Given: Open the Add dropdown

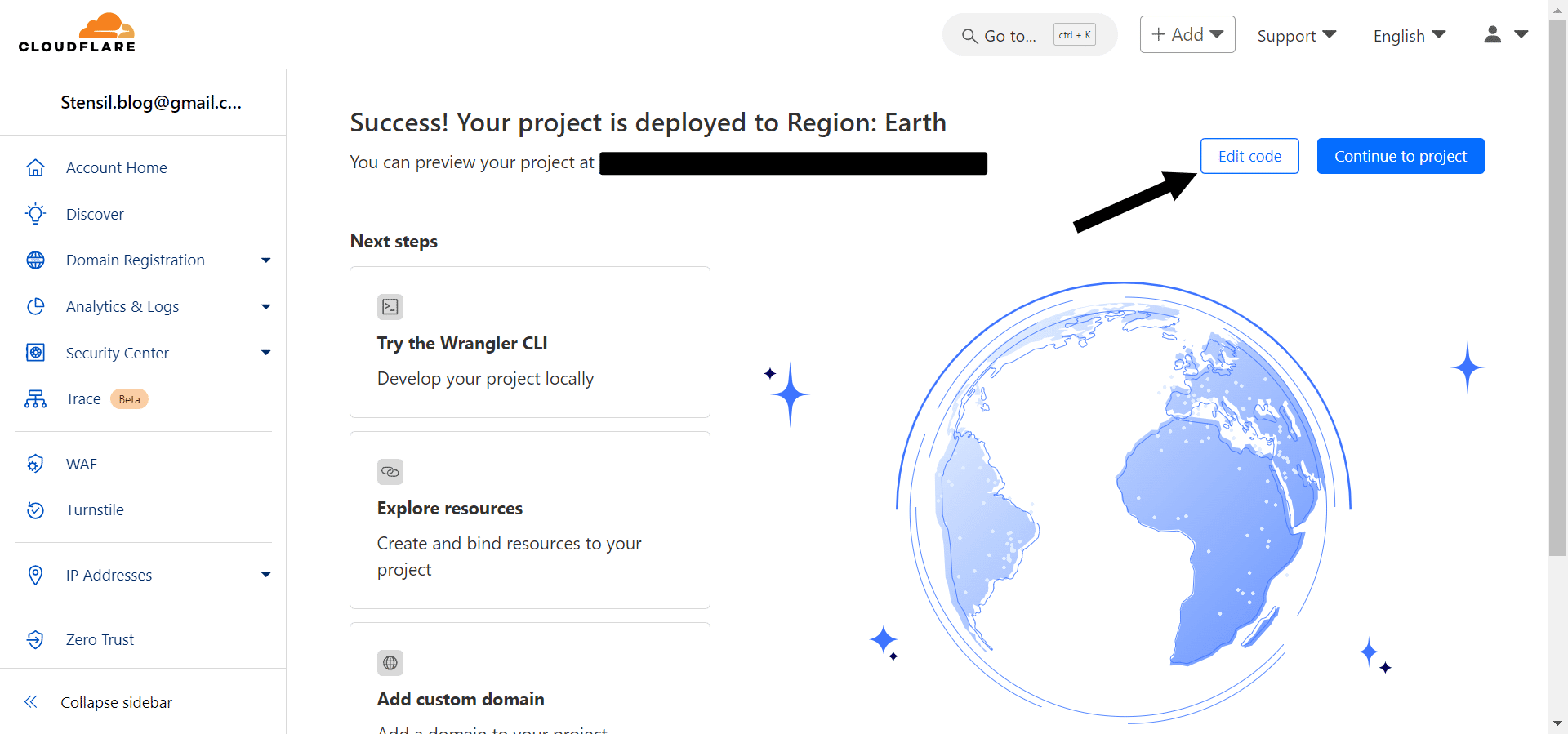Looking at the screenshot, I should coord(1187,34).
